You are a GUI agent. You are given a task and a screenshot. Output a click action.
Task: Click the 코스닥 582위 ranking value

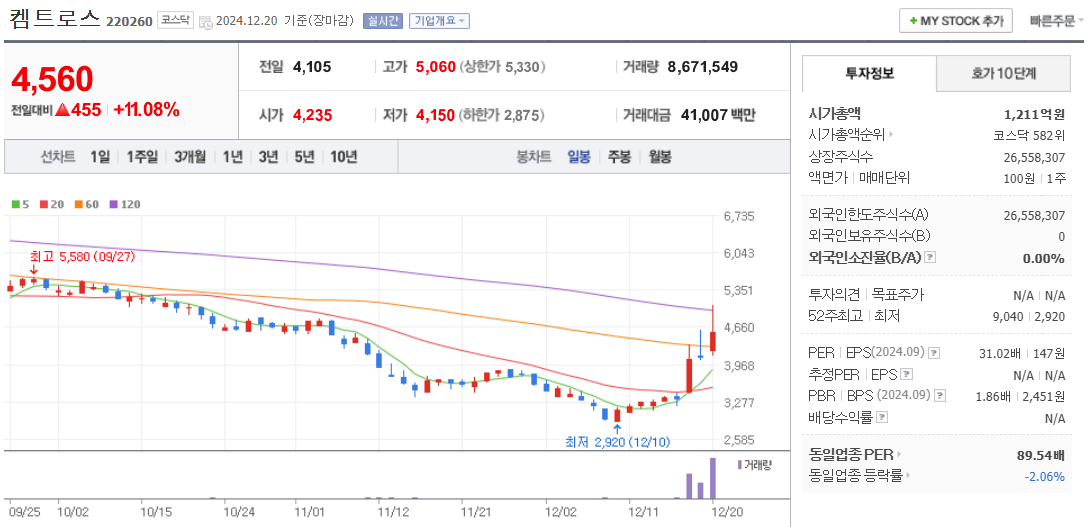pos(1030,135)
